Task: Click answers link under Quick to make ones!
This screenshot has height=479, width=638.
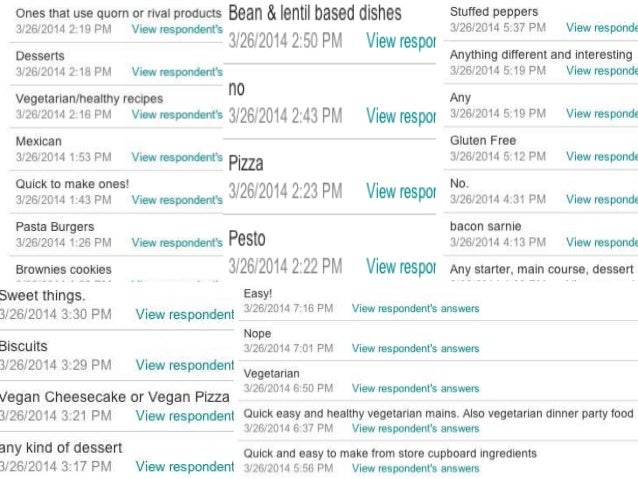Action: 176,200
